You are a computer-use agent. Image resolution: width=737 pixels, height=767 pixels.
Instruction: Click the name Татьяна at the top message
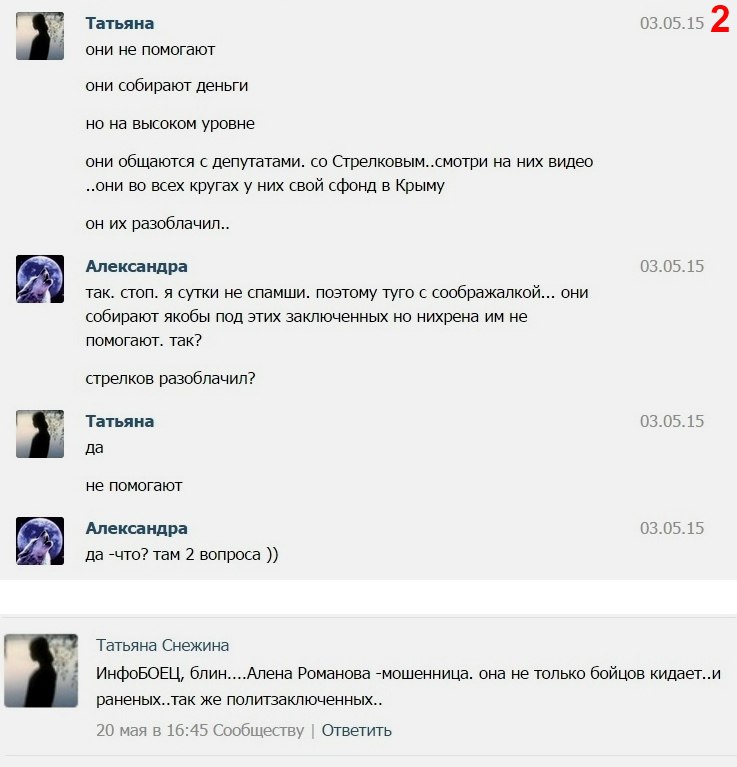[x=120, y=23]
